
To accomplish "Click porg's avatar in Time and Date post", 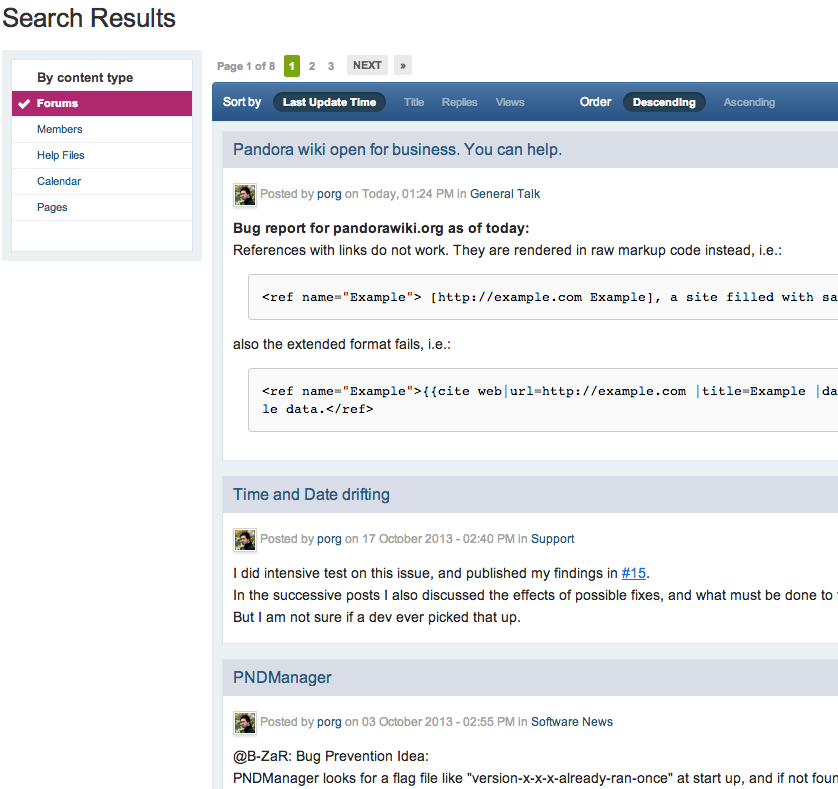I will pos(245,540).
